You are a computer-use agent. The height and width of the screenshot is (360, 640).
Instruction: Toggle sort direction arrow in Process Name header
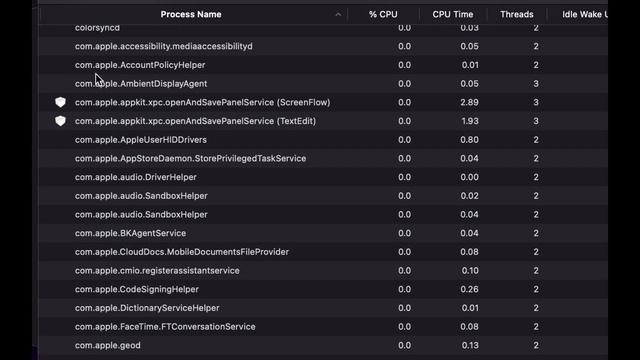pyautogui.click(x=338, y=14)
